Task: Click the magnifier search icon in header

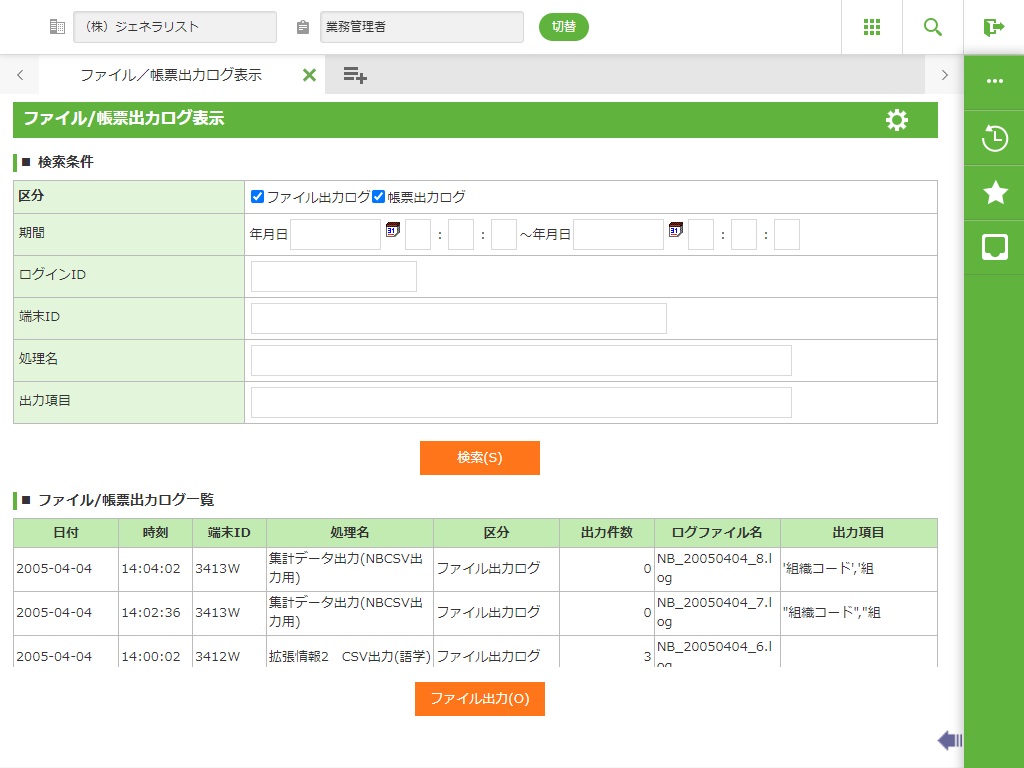Action: (x=933, y=27)
